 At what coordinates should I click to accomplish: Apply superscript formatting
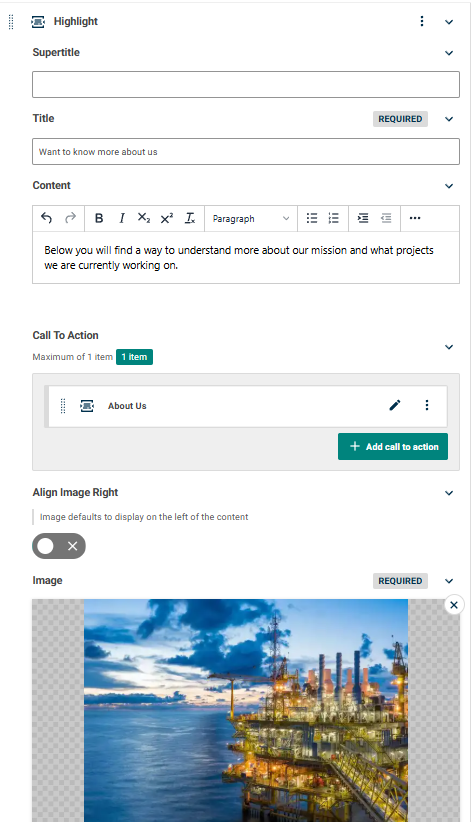(x=167, y=218)
